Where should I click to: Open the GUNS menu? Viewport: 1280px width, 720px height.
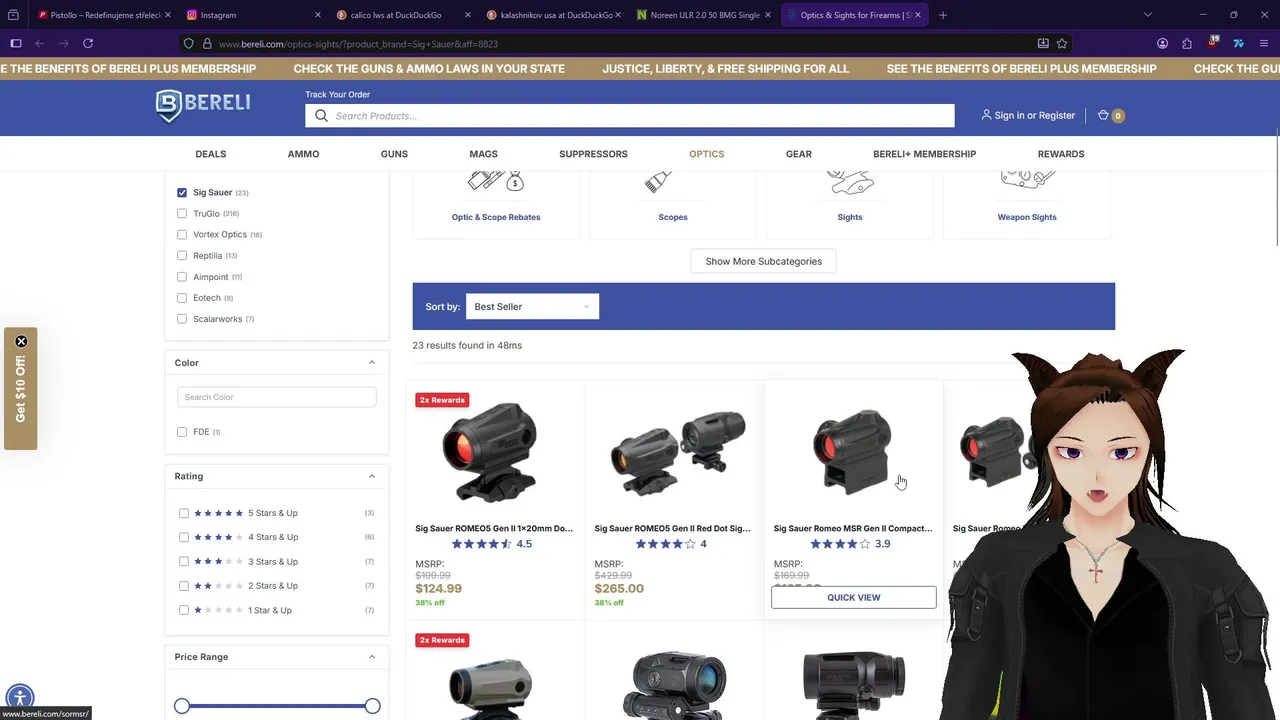point(394,154)
